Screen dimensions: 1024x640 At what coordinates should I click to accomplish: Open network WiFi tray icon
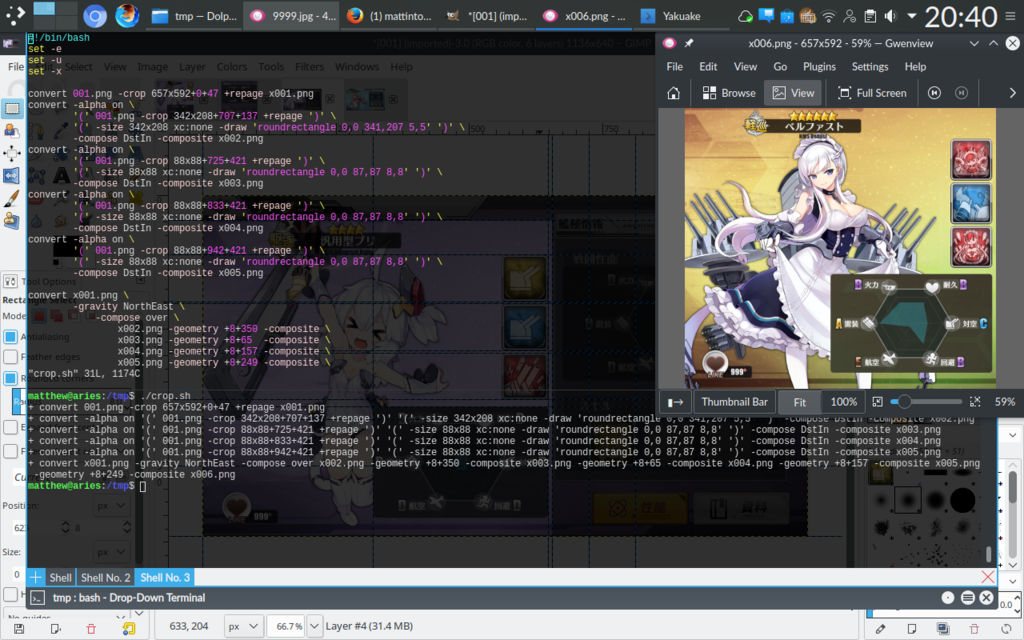829,16
